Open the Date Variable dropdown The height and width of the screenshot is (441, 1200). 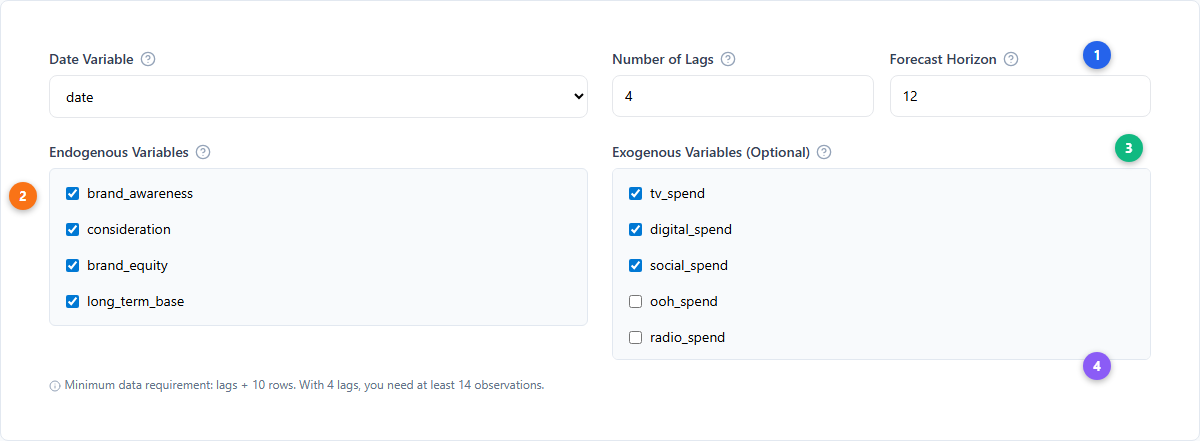[318, 97]
